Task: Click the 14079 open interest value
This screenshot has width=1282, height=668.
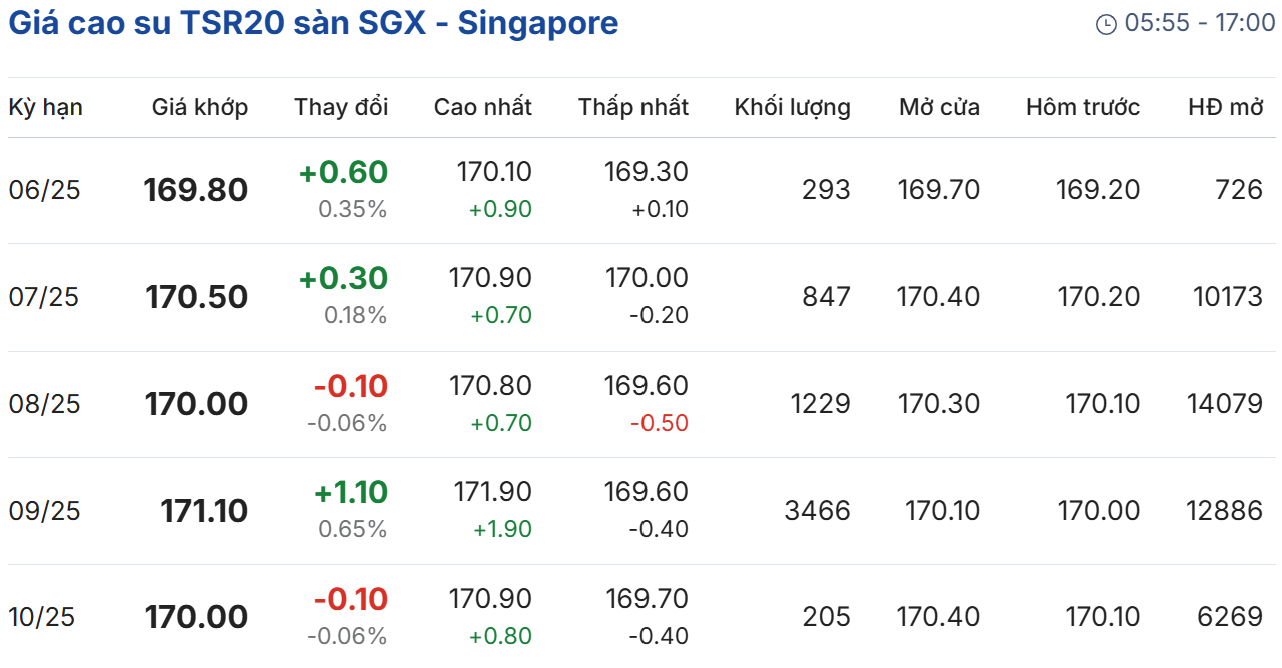Action: click(x=1225, y=404)
